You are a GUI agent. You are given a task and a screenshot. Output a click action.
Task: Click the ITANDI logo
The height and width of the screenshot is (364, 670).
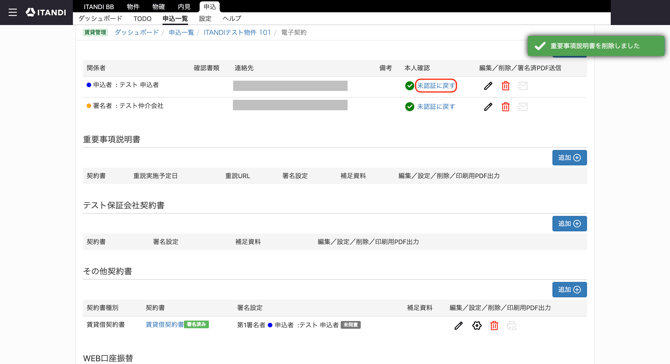click(46, 12)
